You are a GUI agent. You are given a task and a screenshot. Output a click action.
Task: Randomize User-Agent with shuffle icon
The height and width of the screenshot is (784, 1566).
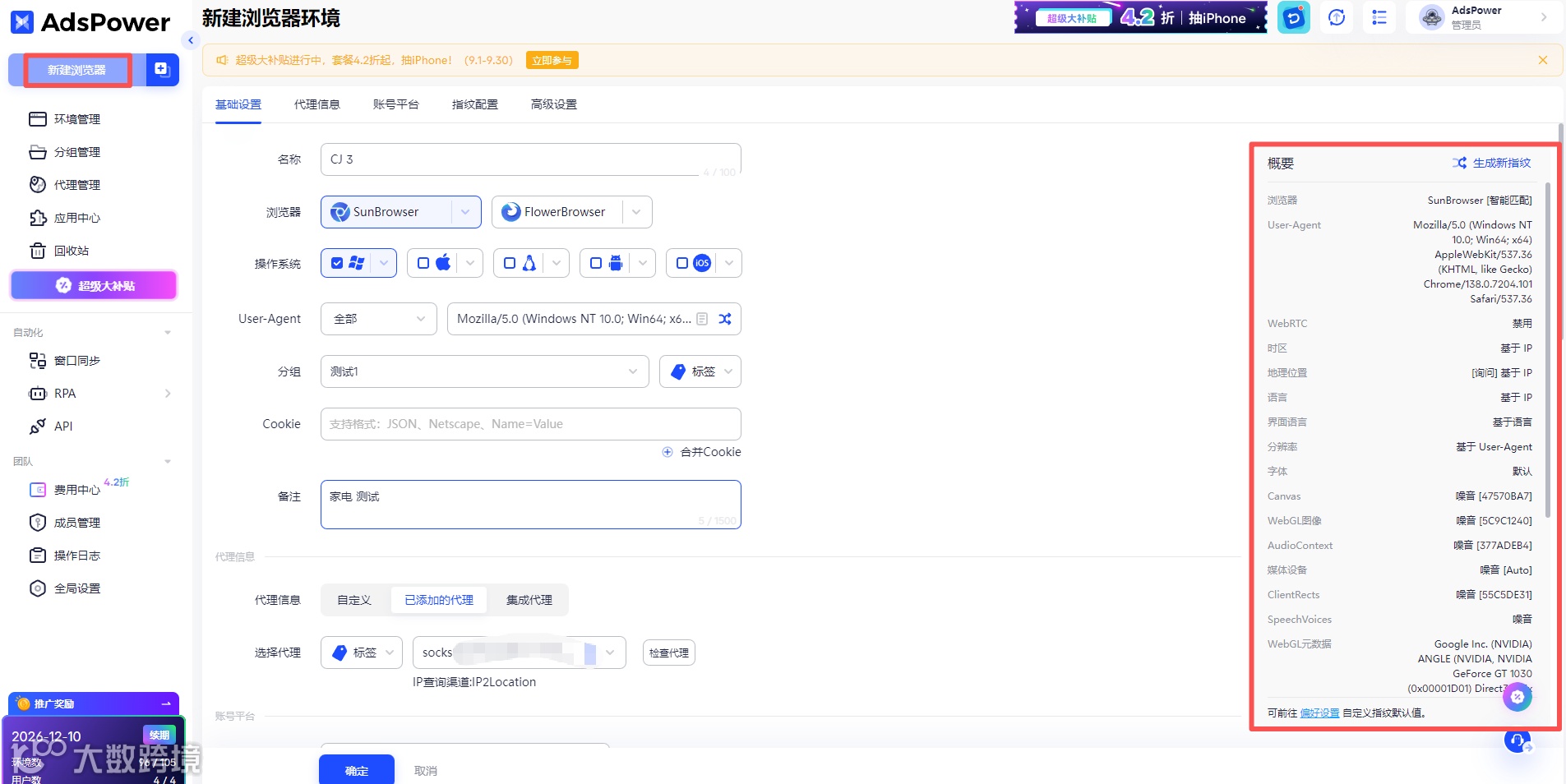725,319
